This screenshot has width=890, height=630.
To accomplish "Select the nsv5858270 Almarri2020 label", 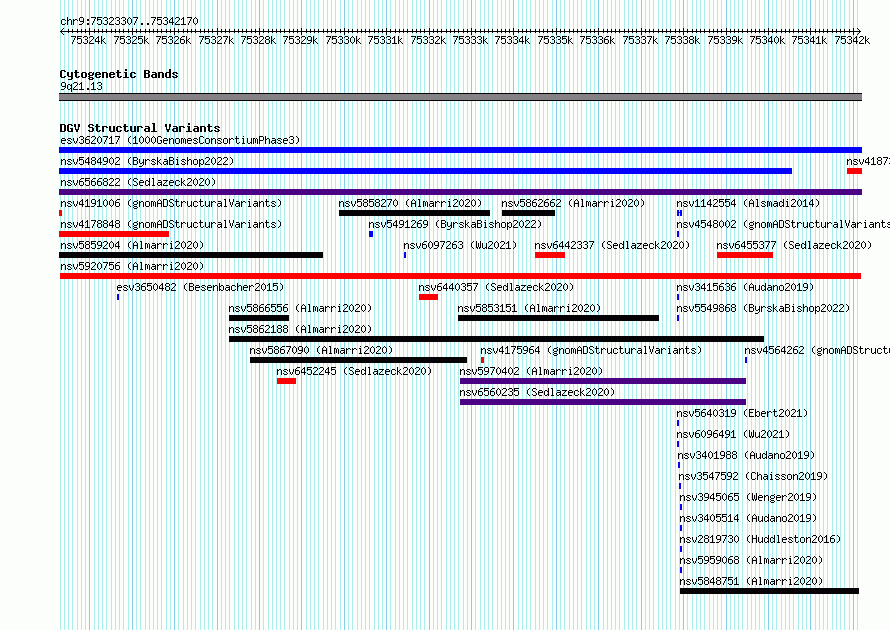I will click(410, 203).
